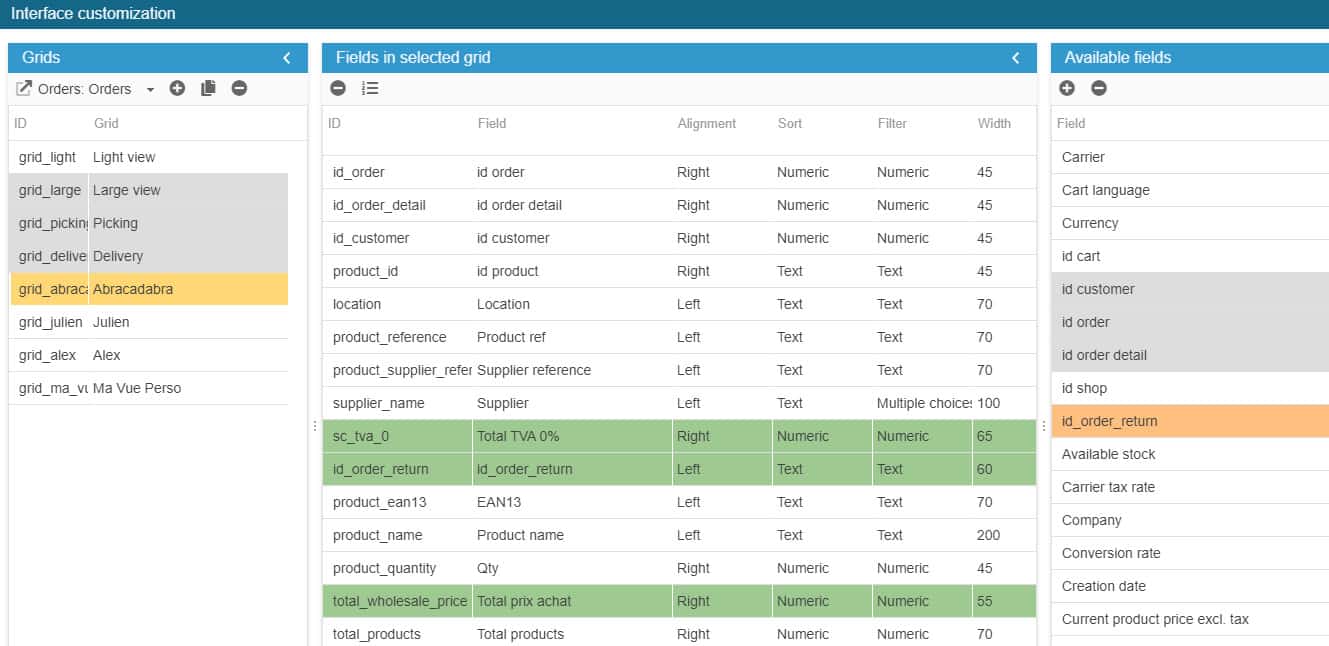
Task: Open the Multiple choices filter cell for supplier_name
Action: [923, 403]
